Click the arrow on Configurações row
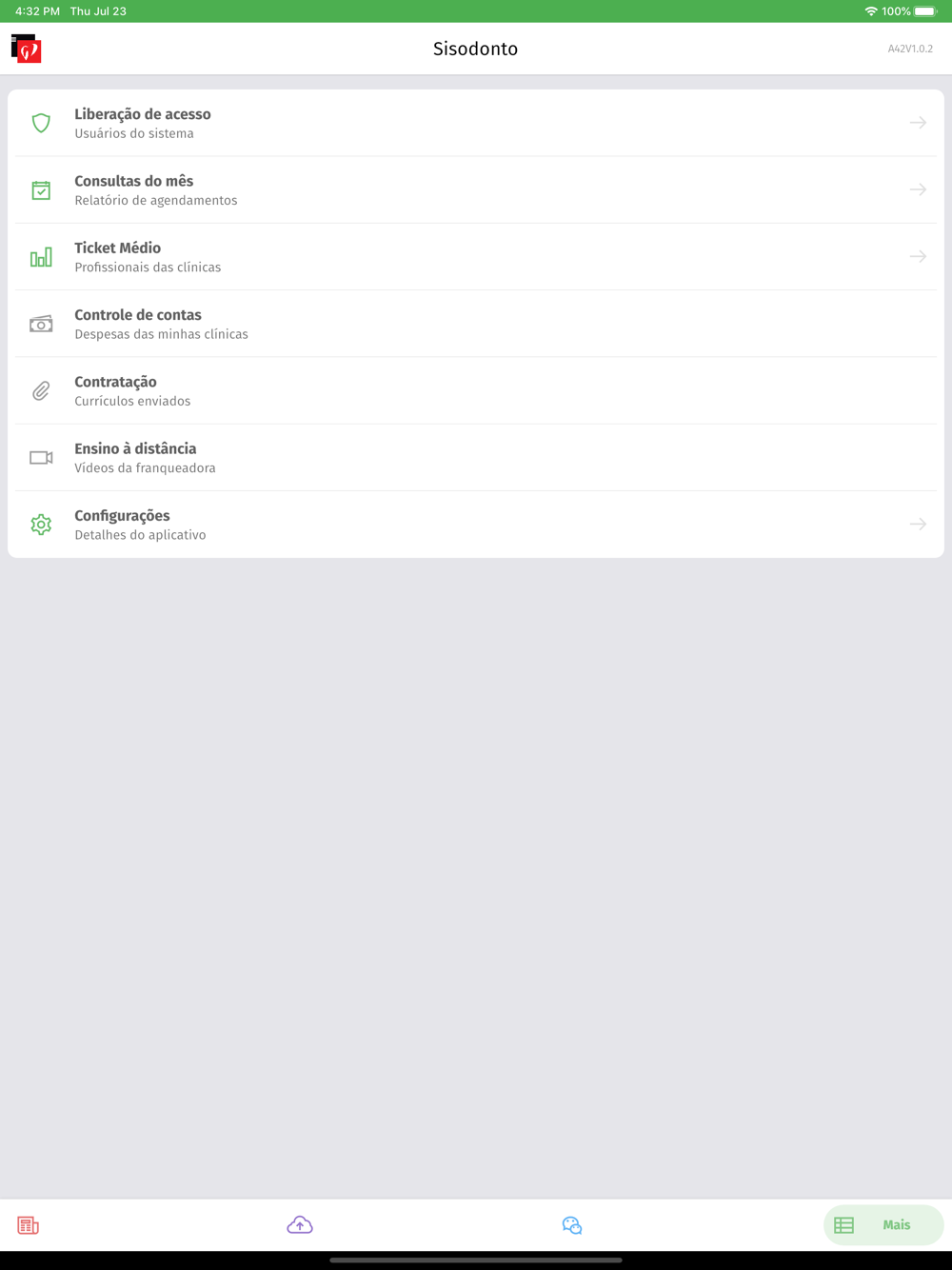This screenshot has width=952, height=1270. coord(918,524)
